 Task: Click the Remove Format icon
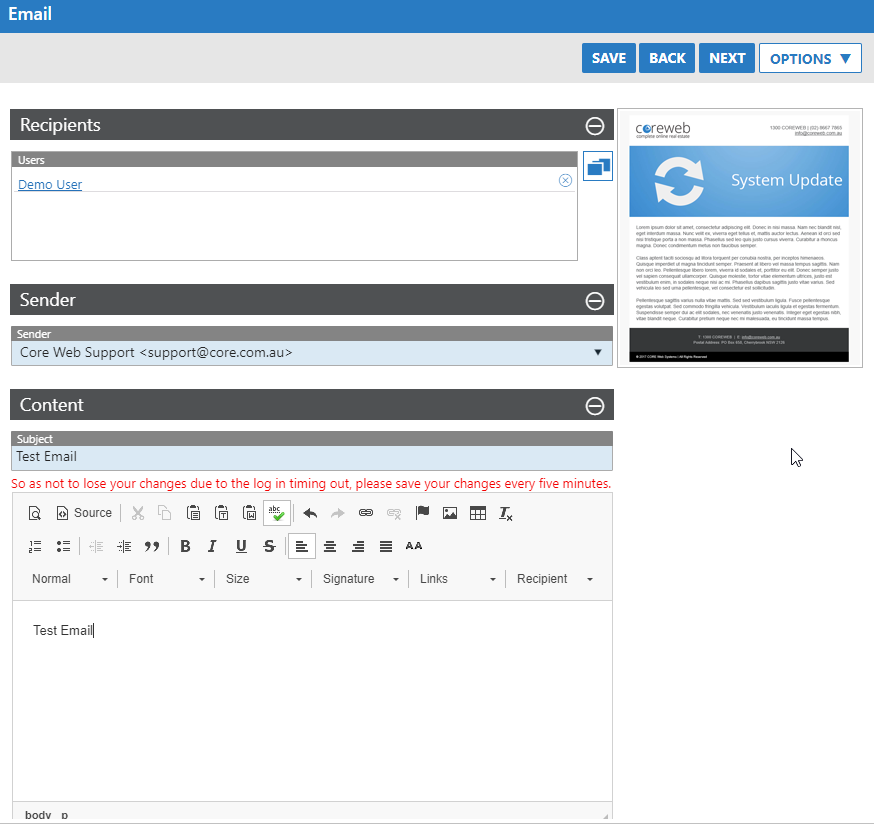pyautogui.click(x=506, y=513)
